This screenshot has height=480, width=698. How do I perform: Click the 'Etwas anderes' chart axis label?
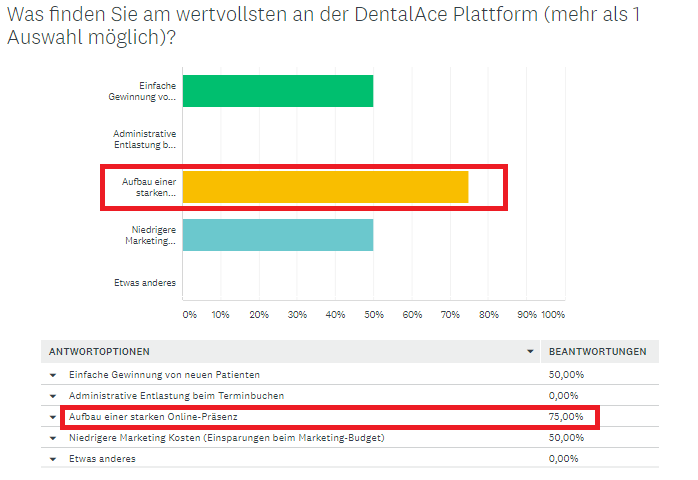(x=145, y=283)
